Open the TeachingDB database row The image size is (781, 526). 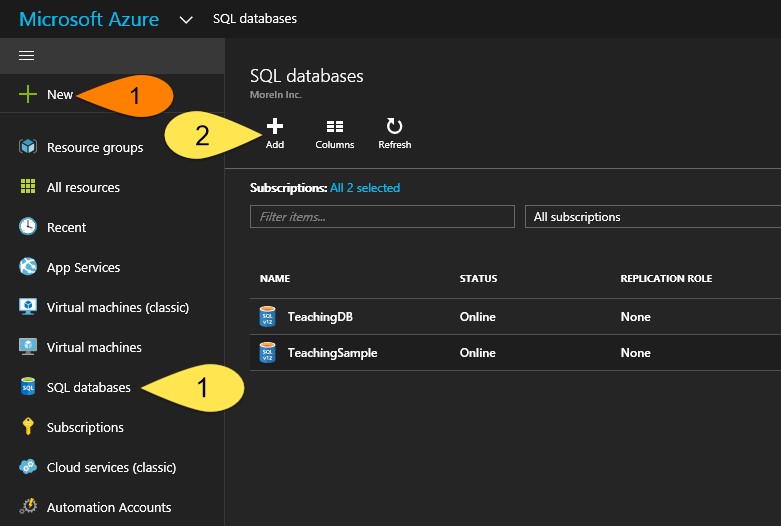320,317
